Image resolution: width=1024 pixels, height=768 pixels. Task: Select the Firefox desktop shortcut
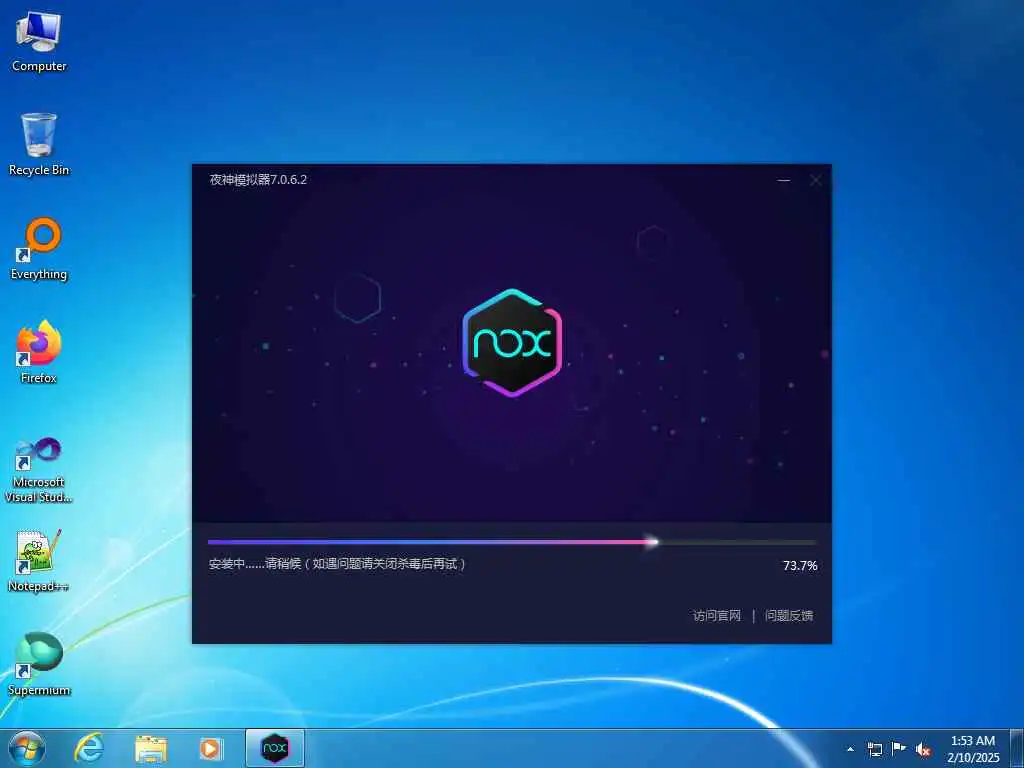click(x=39, y=352)
